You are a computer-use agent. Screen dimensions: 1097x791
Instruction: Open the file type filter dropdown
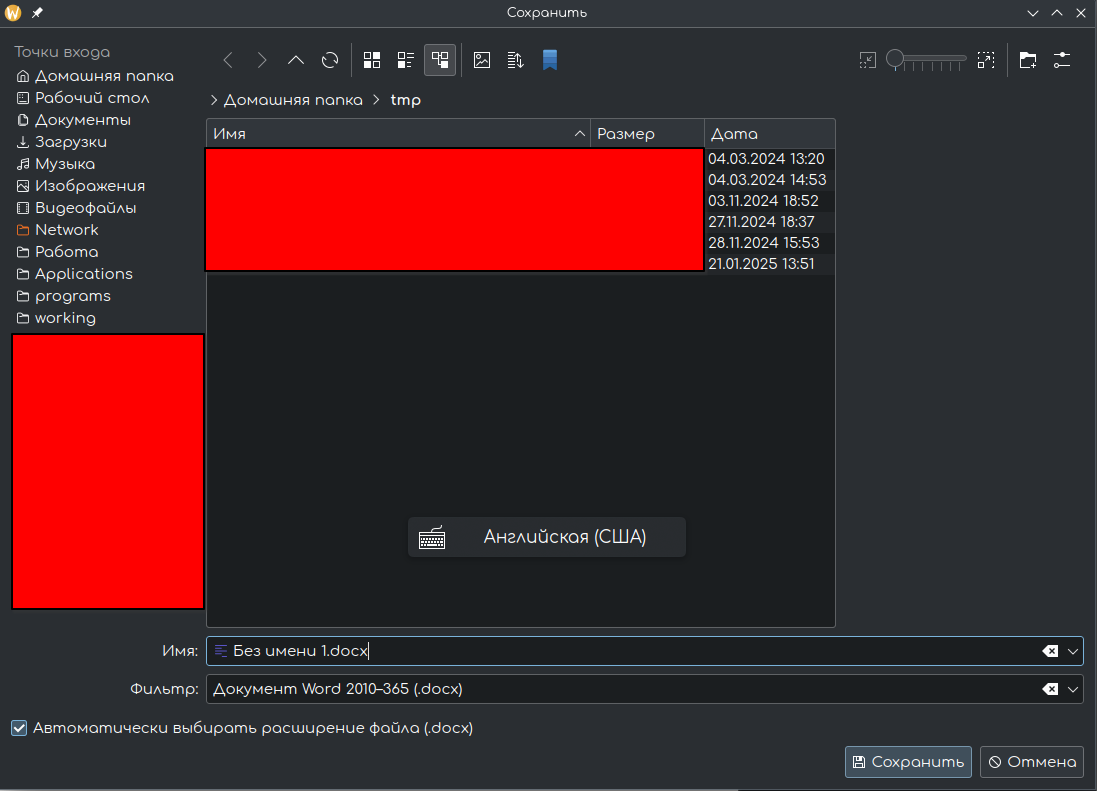pyautogui.click(x=1073, y=689)
